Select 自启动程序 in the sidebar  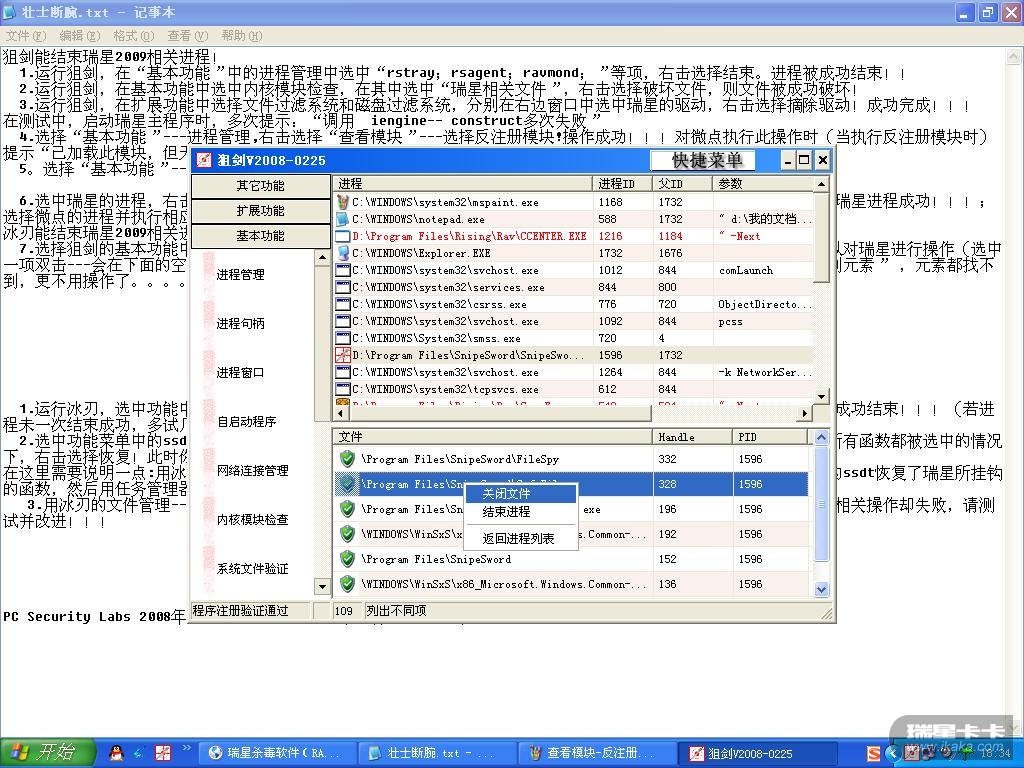tap(247, 422)
